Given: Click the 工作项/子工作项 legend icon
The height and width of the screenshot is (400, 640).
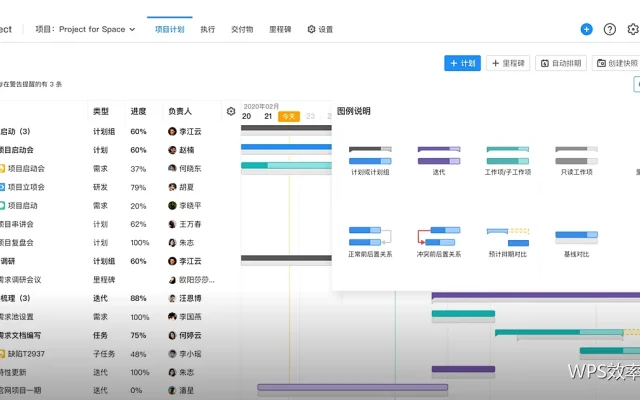Looking at the screenshot, I should [x=508, y=156].
